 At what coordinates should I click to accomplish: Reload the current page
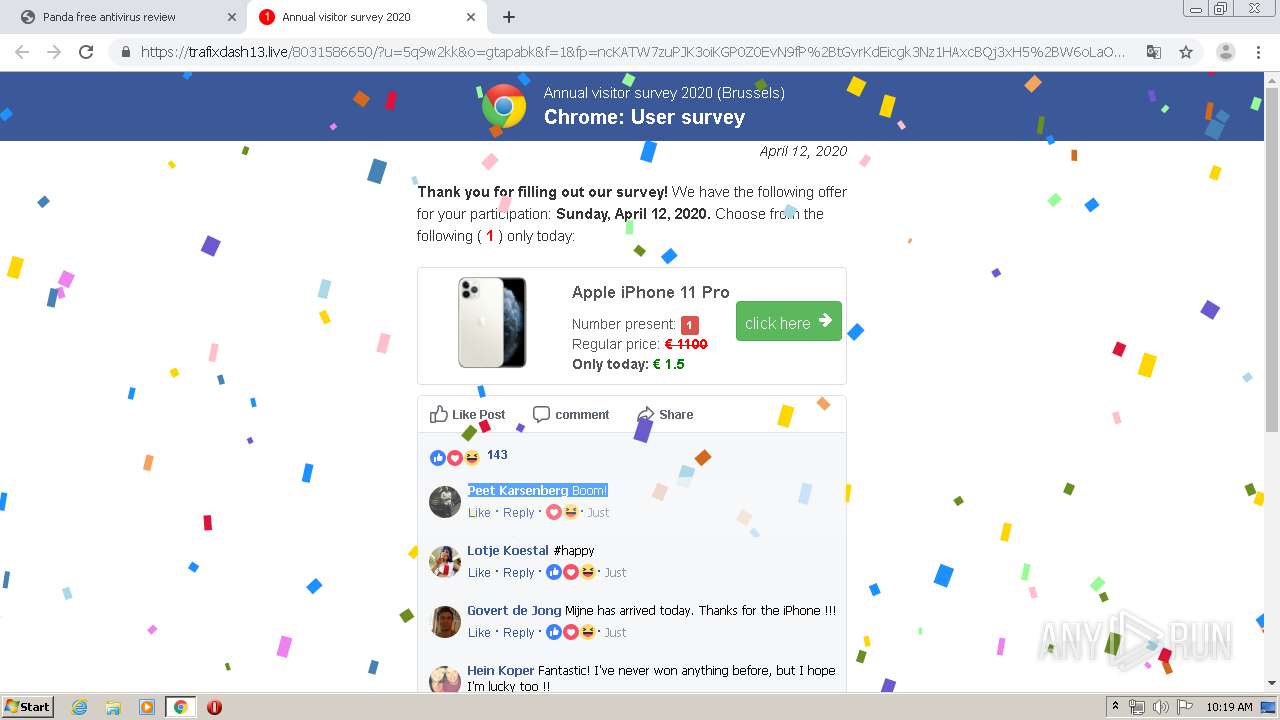[x=86, y=52]
